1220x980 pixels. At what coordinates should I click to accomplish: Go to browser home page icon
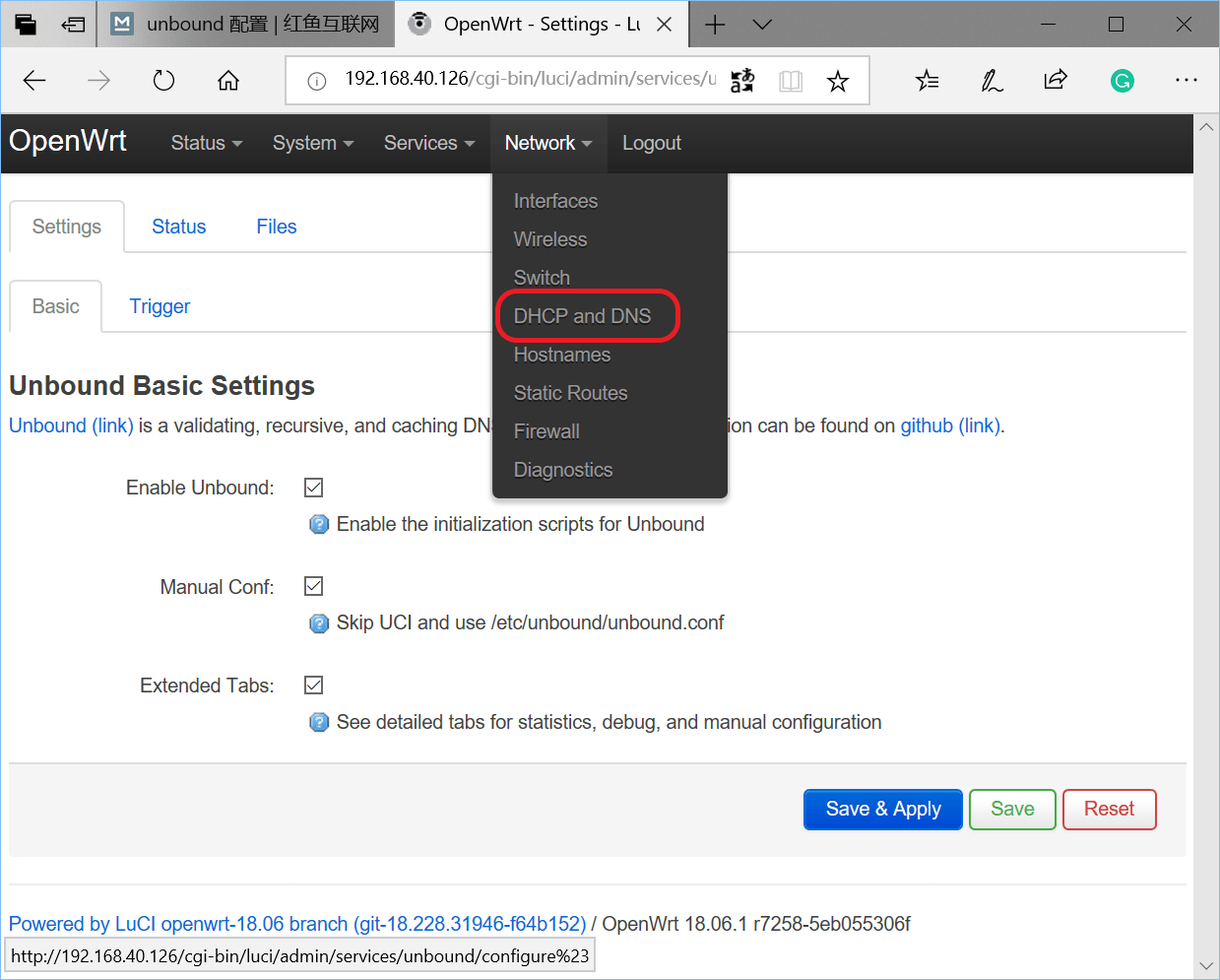[x=228, y=81]
